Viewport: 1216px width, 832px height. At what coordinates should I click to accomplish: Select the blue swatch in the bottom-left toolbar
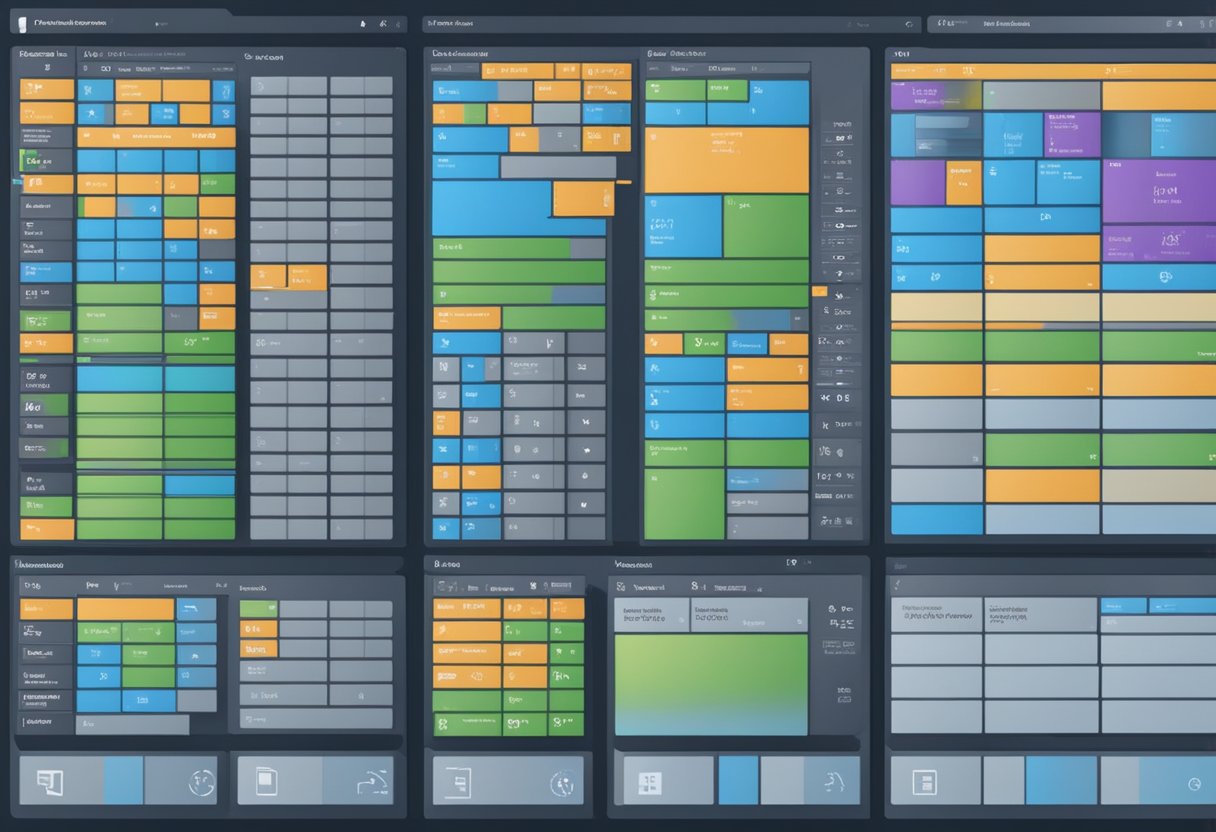123,780
